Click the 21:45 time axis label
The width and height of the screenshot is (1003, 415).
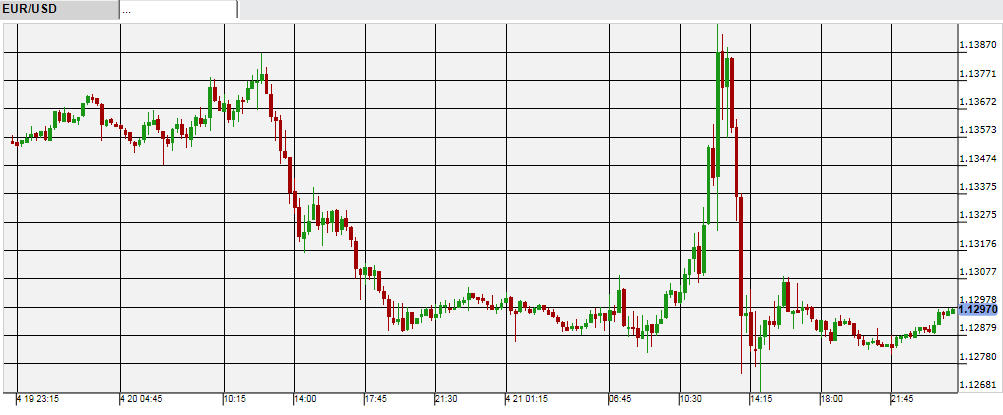coord(902,399)
